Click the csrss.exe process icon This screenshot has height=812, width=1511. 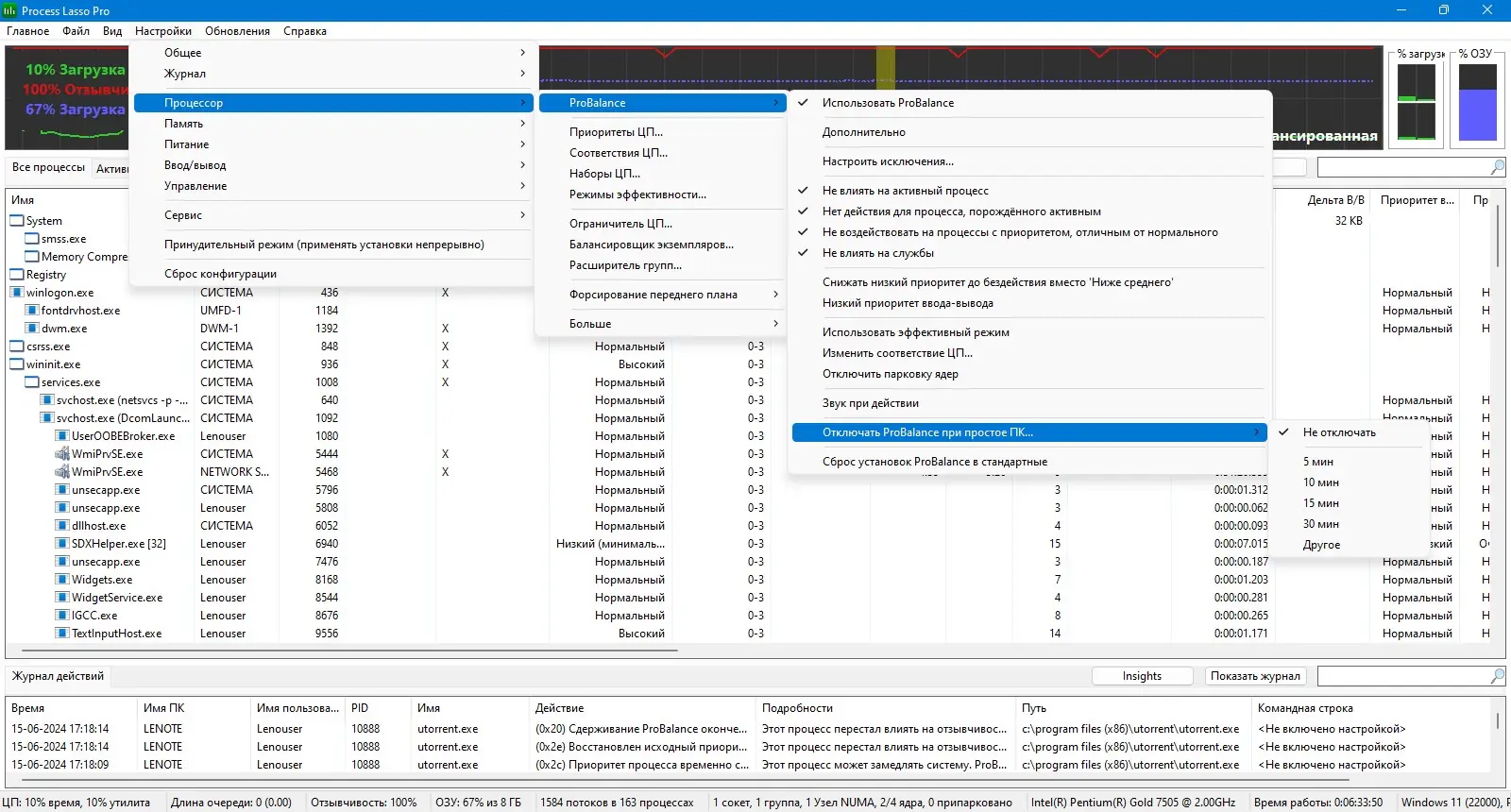(x=17, y=347)
